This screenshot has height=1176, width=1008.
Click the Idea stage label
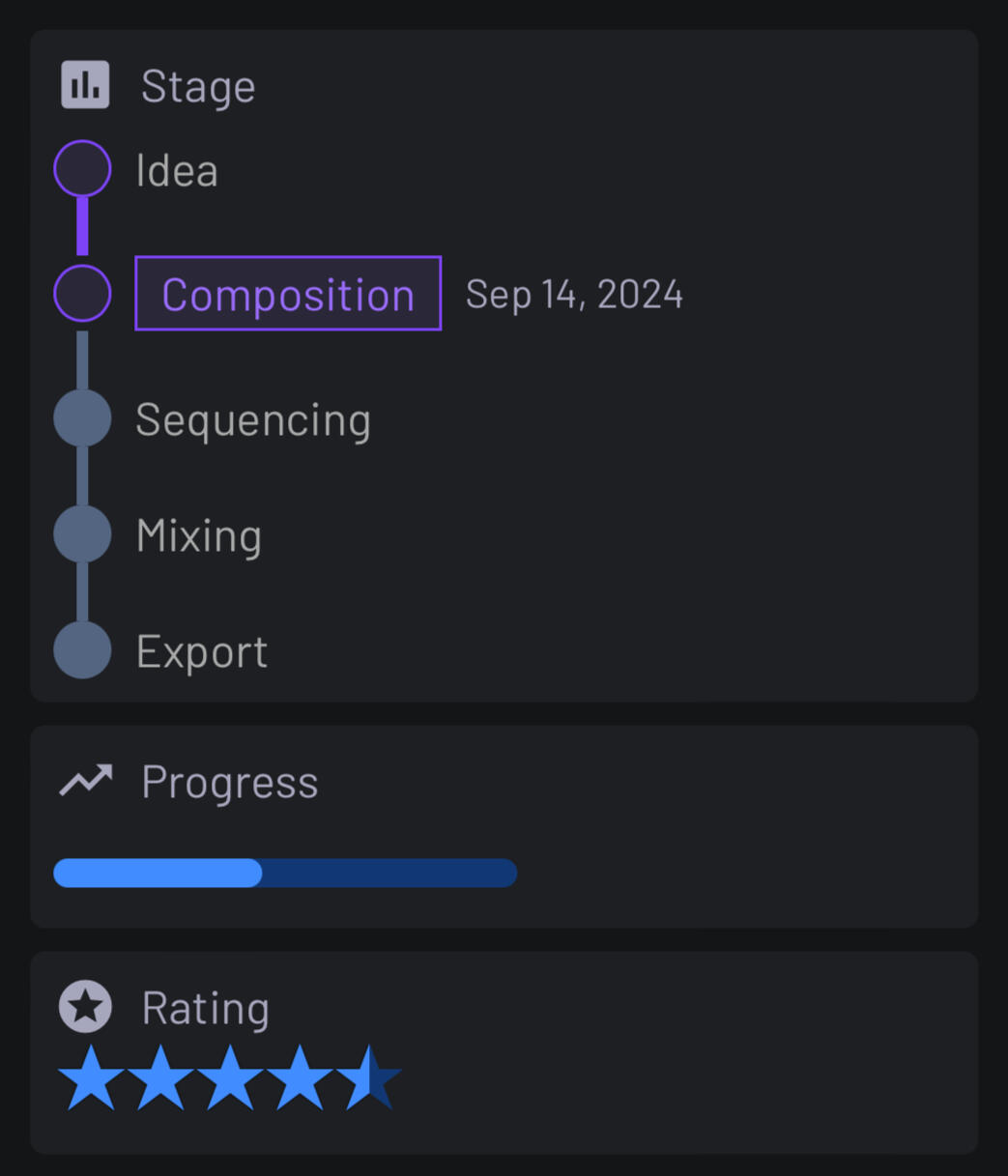point(177,171)
